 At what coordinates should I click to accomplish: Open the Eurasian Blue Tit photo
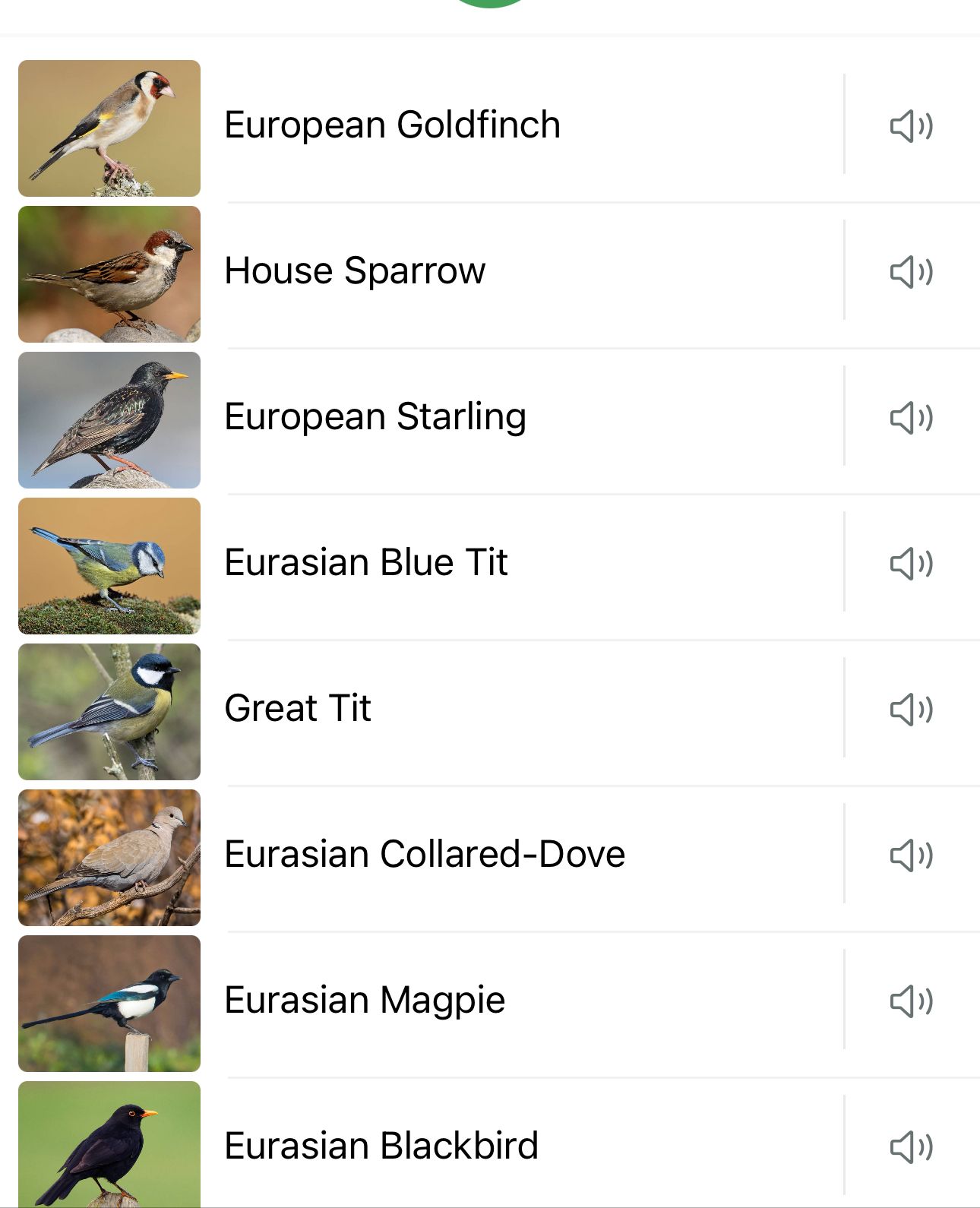point(109,566)
